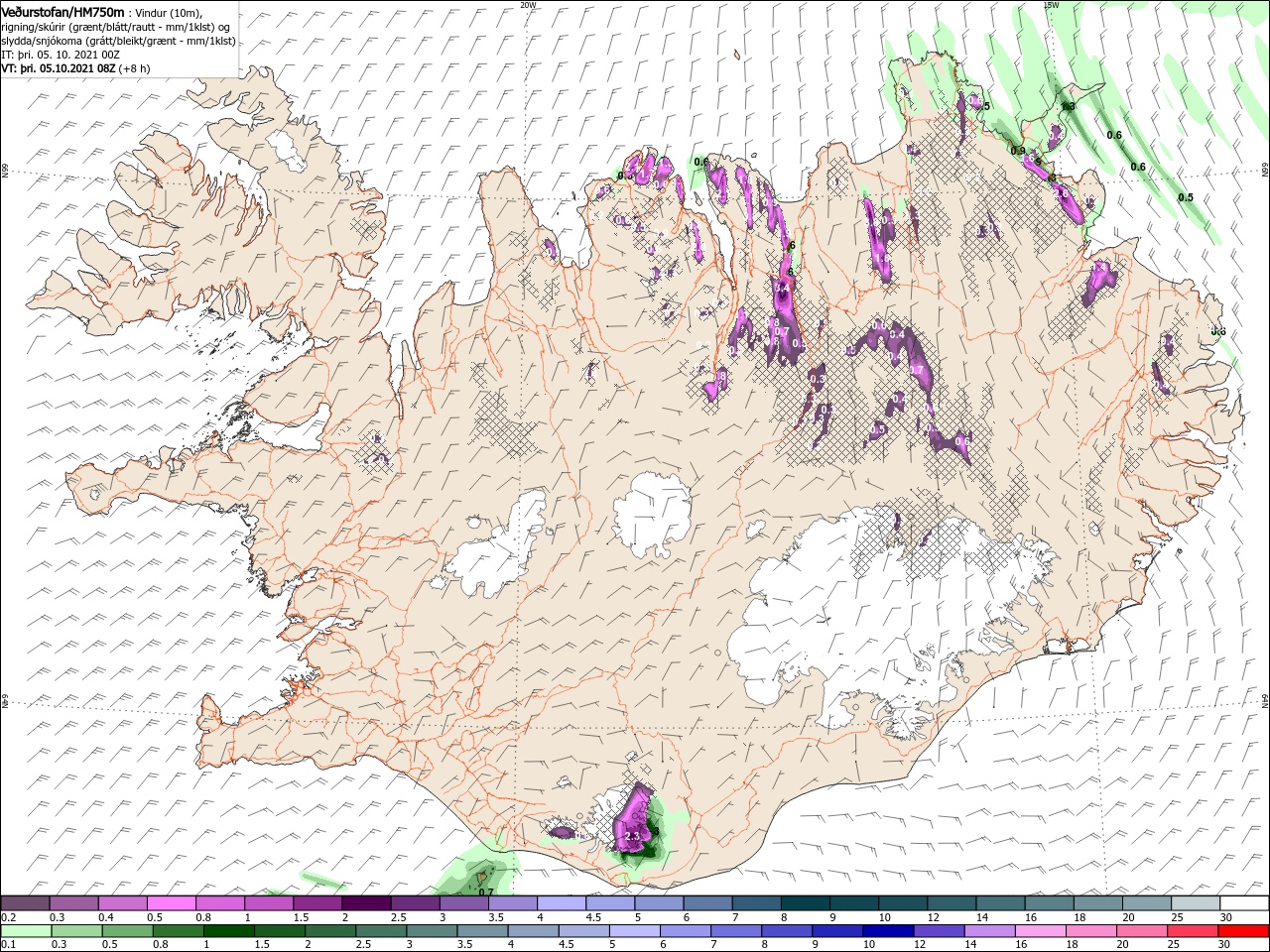1270x952 pixels.
Task: Click bottom legend swatch between 20 and 25
Action: pyautogui.click(x=1142, y=931)
